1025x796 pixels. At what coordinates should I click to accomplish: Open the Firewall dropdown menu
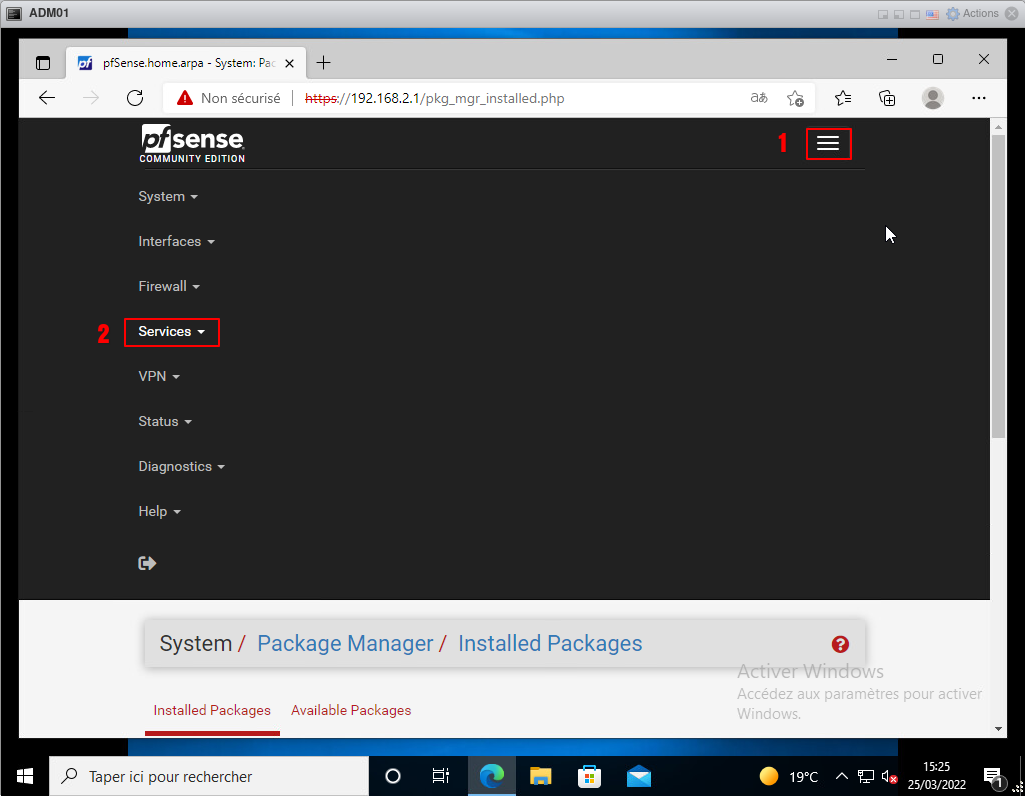coord(168,287)
